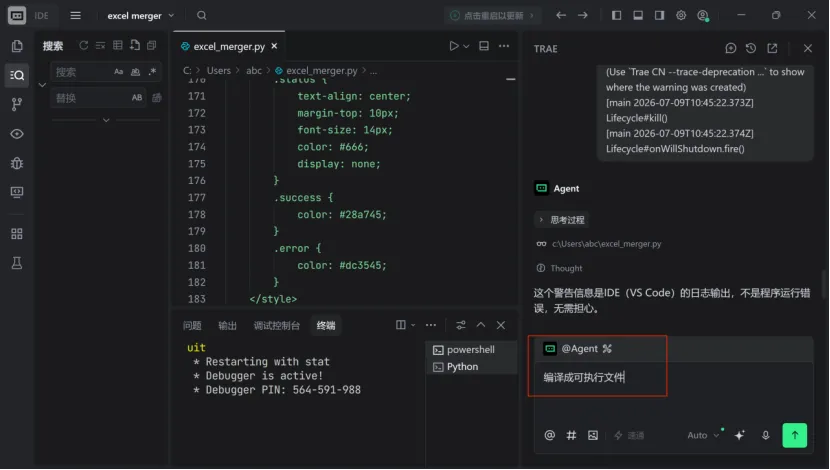Open editor more actions ellipsis
The image size is (830, 470).
504,46
